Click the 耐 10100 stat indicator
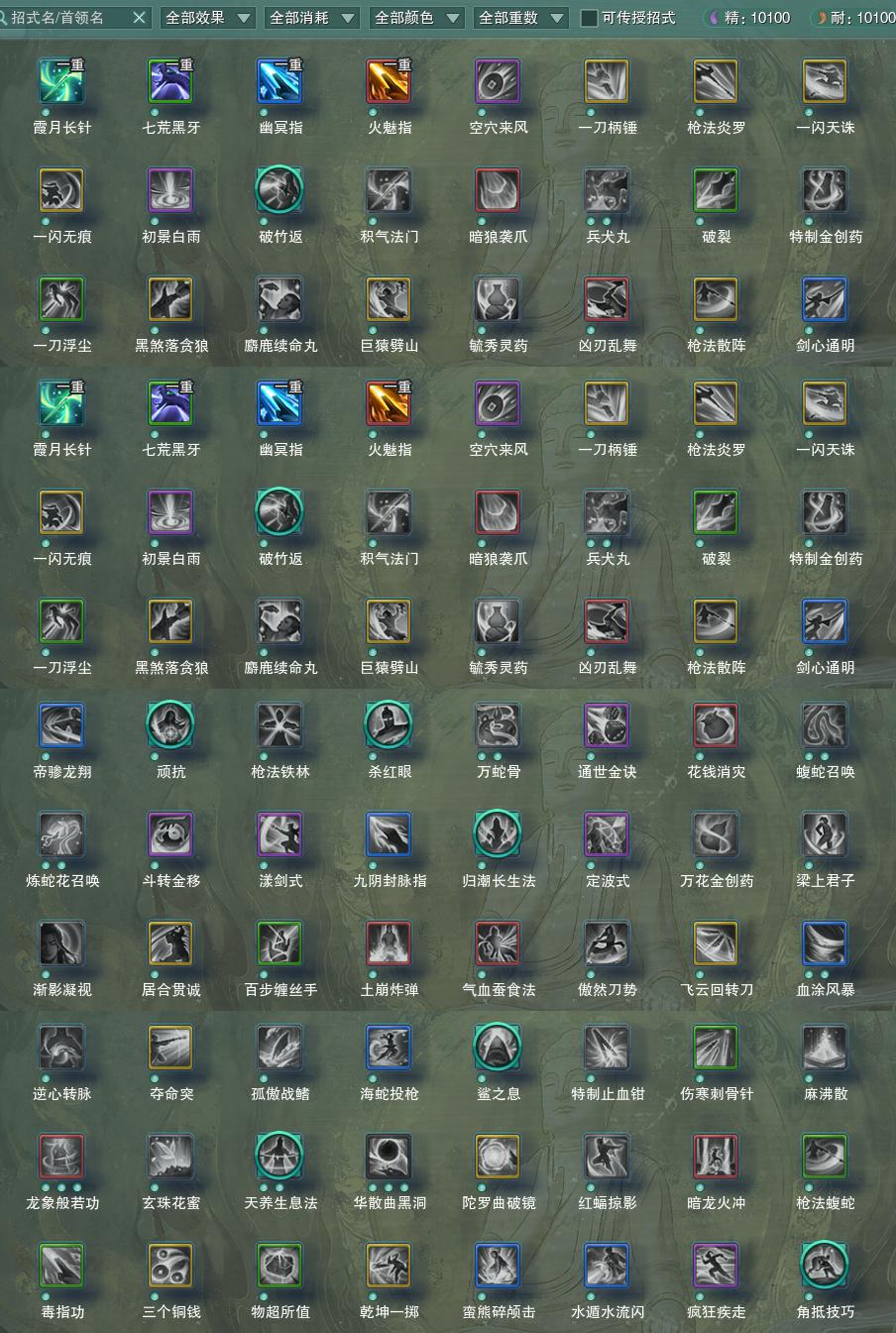The height and width of the screenshot is (1333, 896). click(x=853, y=18)
